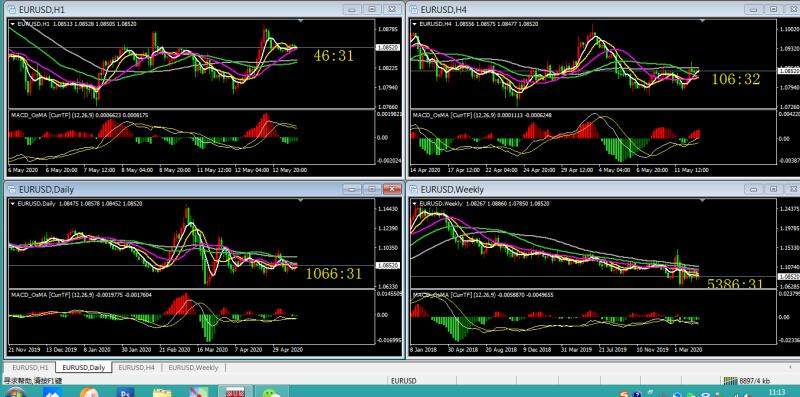Image resolution: width=800 pixels, height=397 pixels.
Task: Click the 46:31 countdown in H1 chart
Action: point(334,56)
